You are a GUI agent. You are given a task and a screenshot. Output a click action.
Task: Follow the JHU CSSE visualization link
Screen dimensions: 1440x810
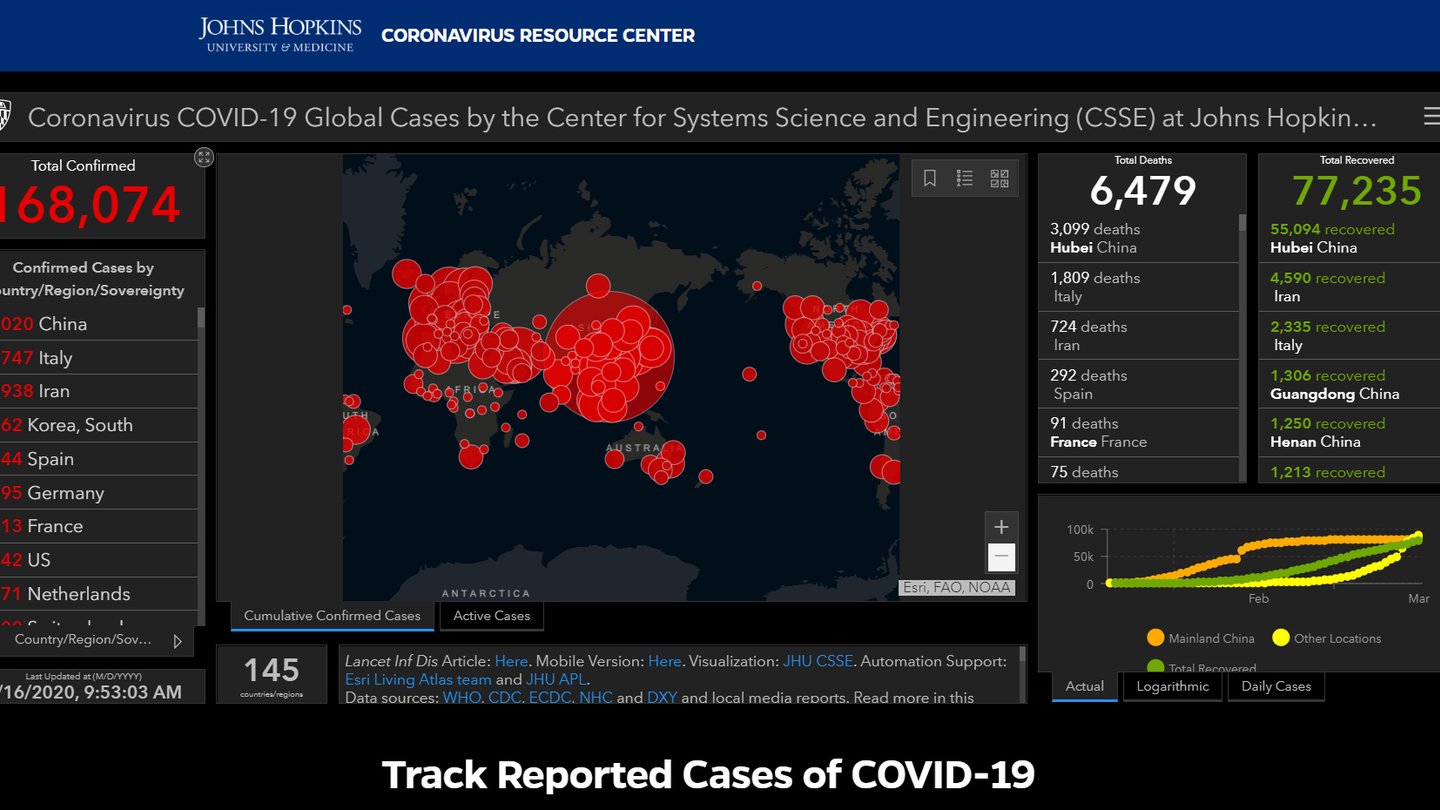click(x=818, y=661)
